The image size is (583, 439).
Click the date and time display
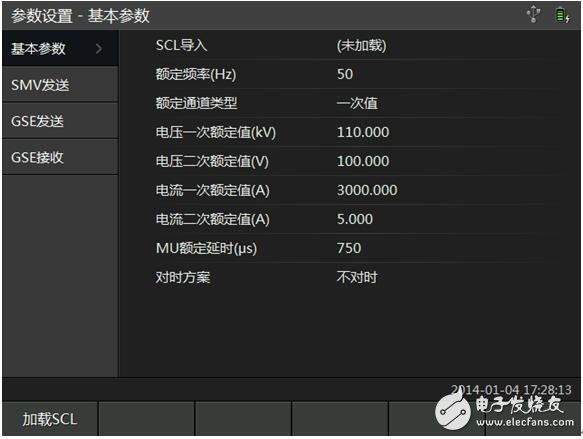tap(511, 390)
